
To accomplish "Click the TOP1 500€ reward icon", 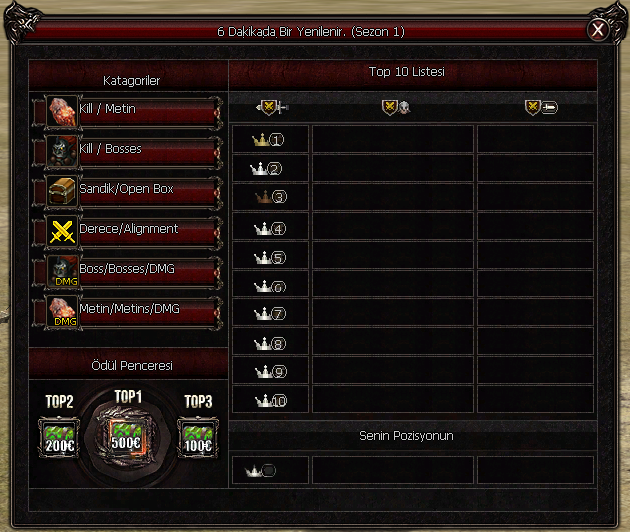I will [x=126, y=439].
